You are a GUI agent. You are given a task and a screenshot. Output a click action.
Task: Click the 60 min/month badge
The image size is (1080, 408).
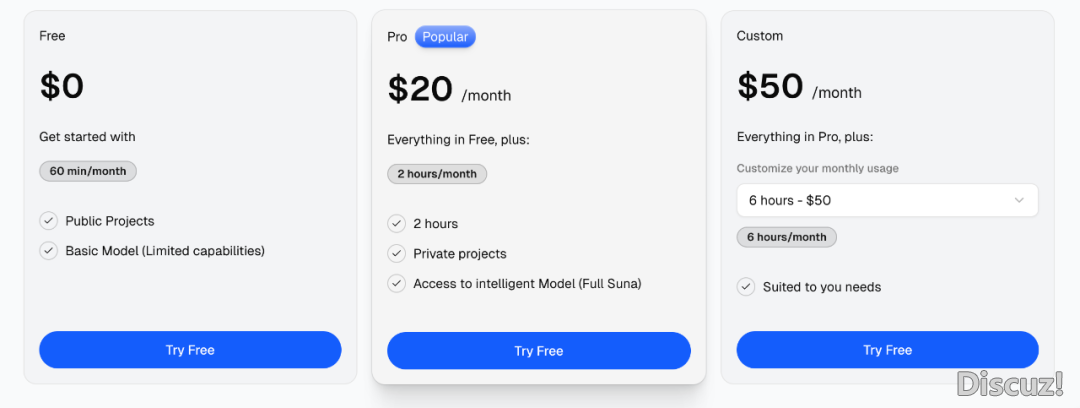click(88, 171)
